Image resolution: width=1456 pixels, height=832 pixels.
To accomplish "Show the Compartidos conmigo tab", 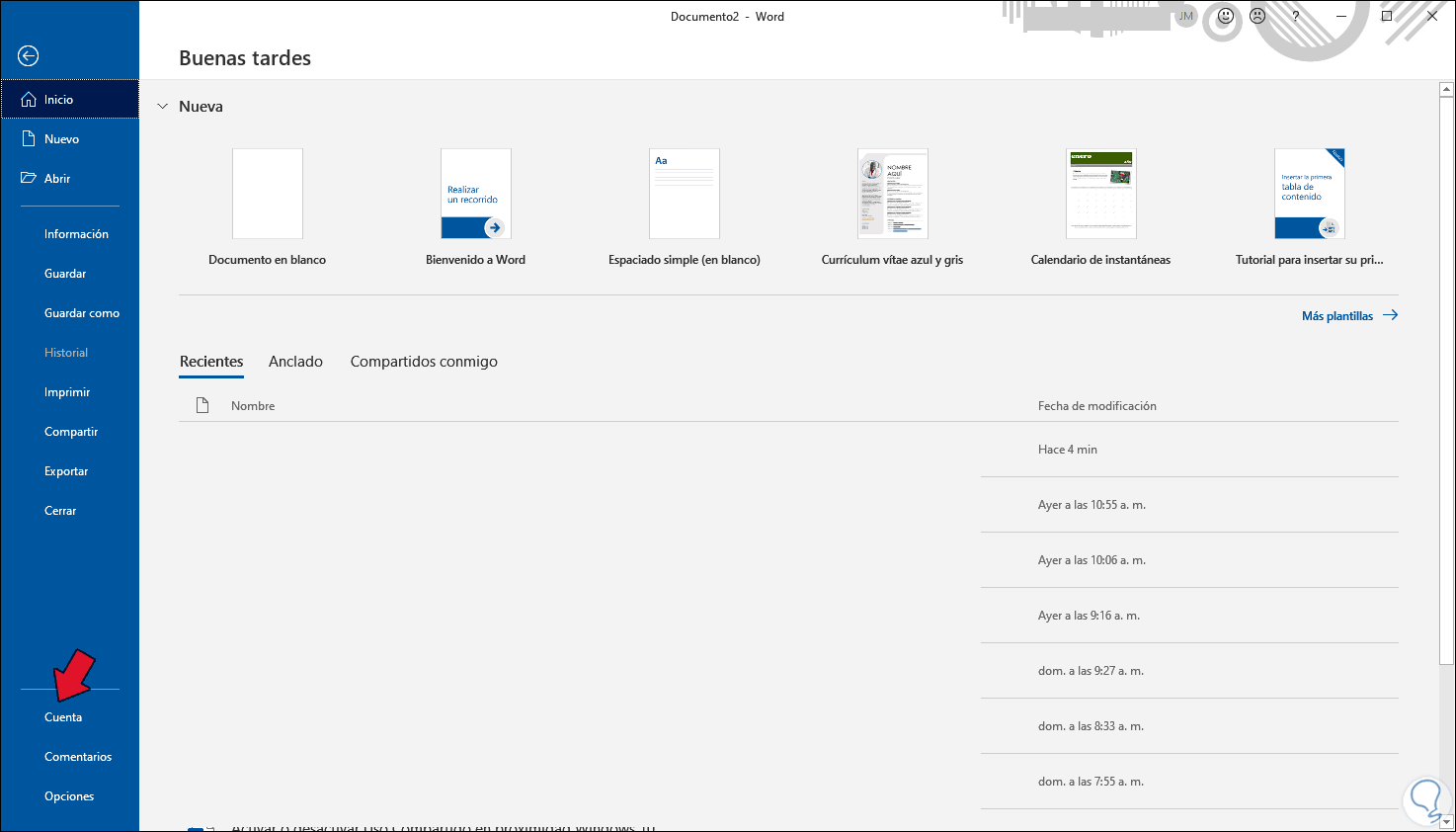I will (x=424, y=362).
